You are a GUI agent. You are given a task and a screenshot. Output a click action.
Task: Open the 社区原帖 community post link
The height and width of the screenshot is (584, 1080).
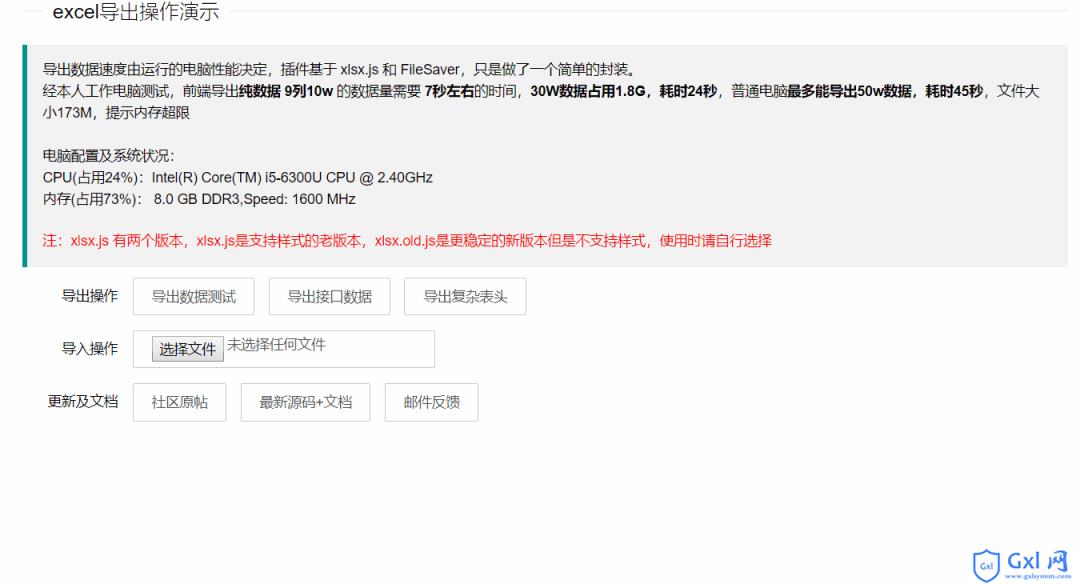coord(179,402)
